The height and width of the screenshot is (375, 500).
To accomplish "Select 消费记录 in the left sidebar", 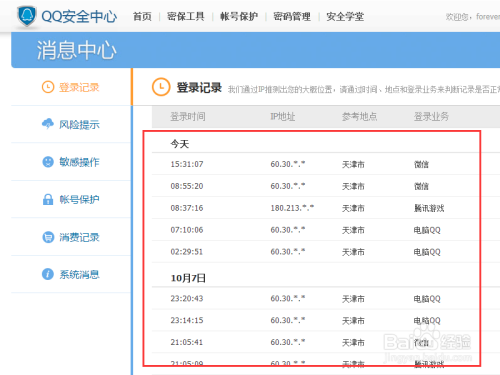I will (79, 237).
